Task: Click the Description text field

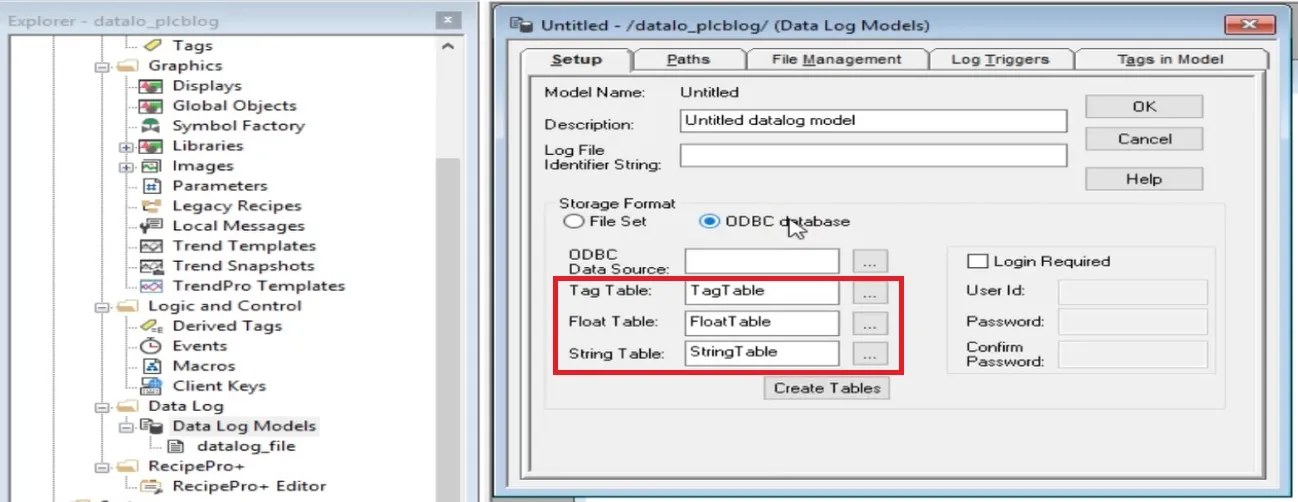Action: 874,121
